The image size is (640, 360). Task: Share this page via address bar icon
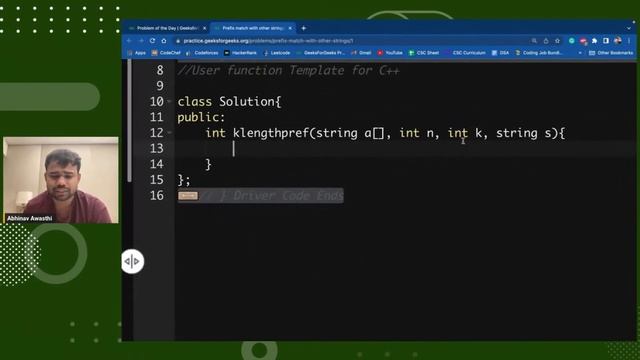point(546,41)
